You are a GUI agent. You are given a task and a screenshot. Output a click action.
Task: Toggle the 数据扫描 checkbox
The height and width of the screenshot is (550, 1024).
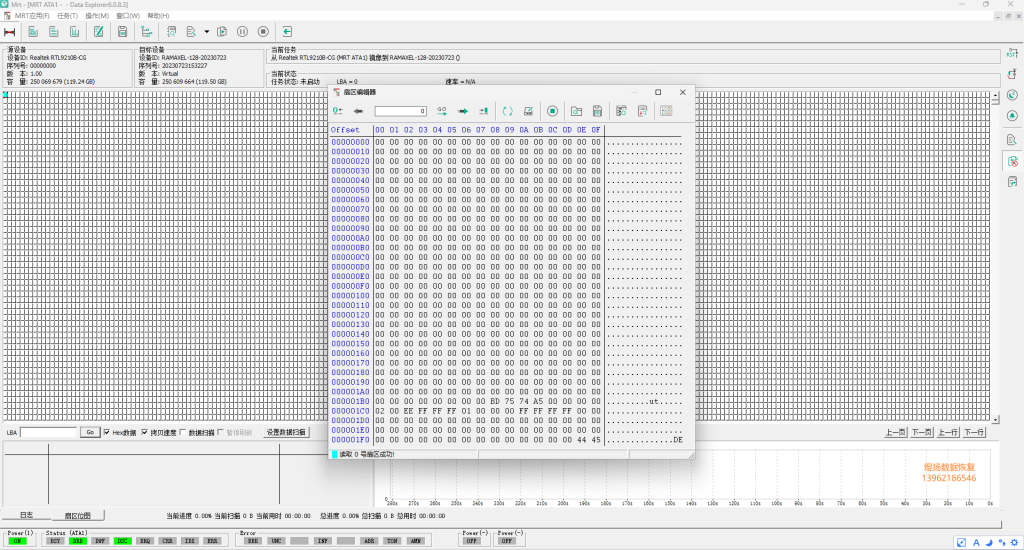click(x=183, y=432)
